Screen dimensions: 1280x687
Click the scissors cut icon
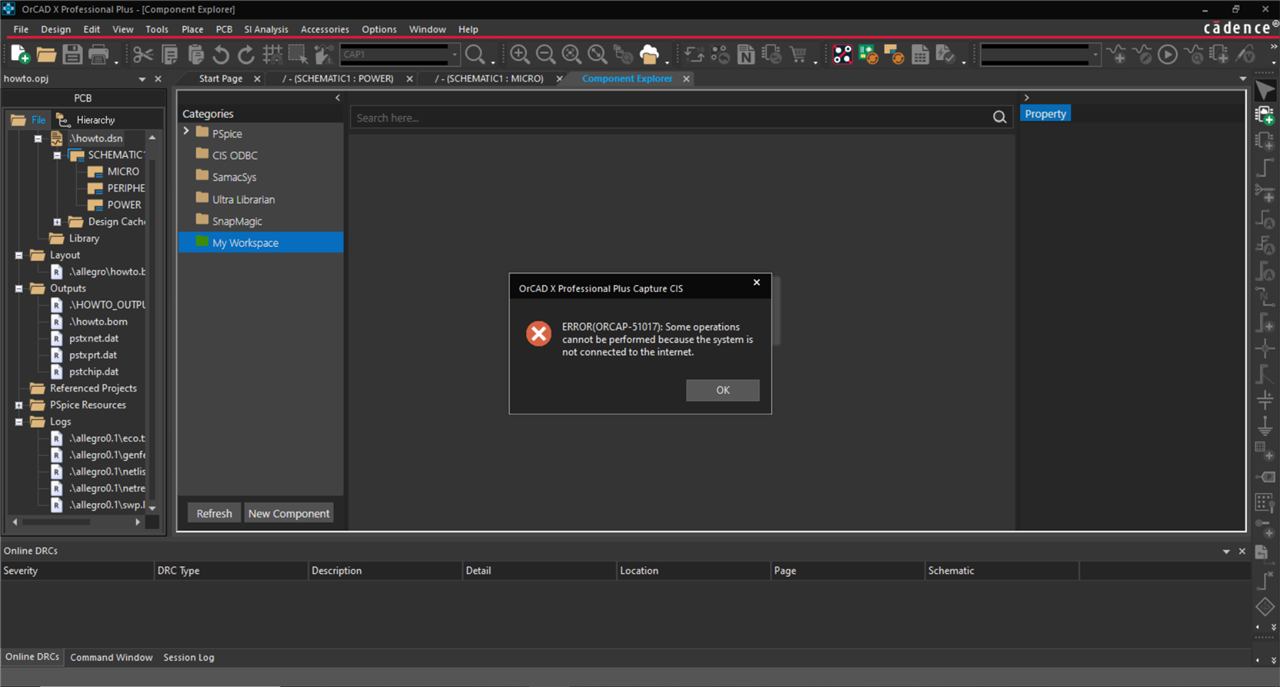(143, 54)
